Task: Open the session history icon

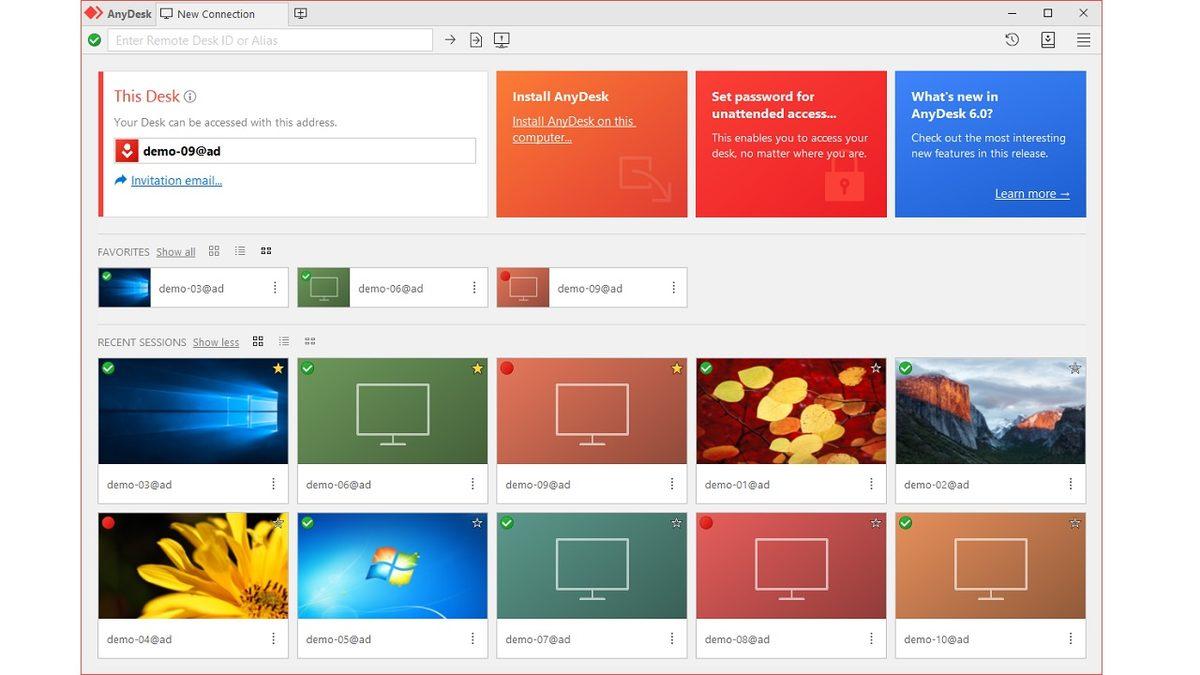Action: tap(1011, 39)
